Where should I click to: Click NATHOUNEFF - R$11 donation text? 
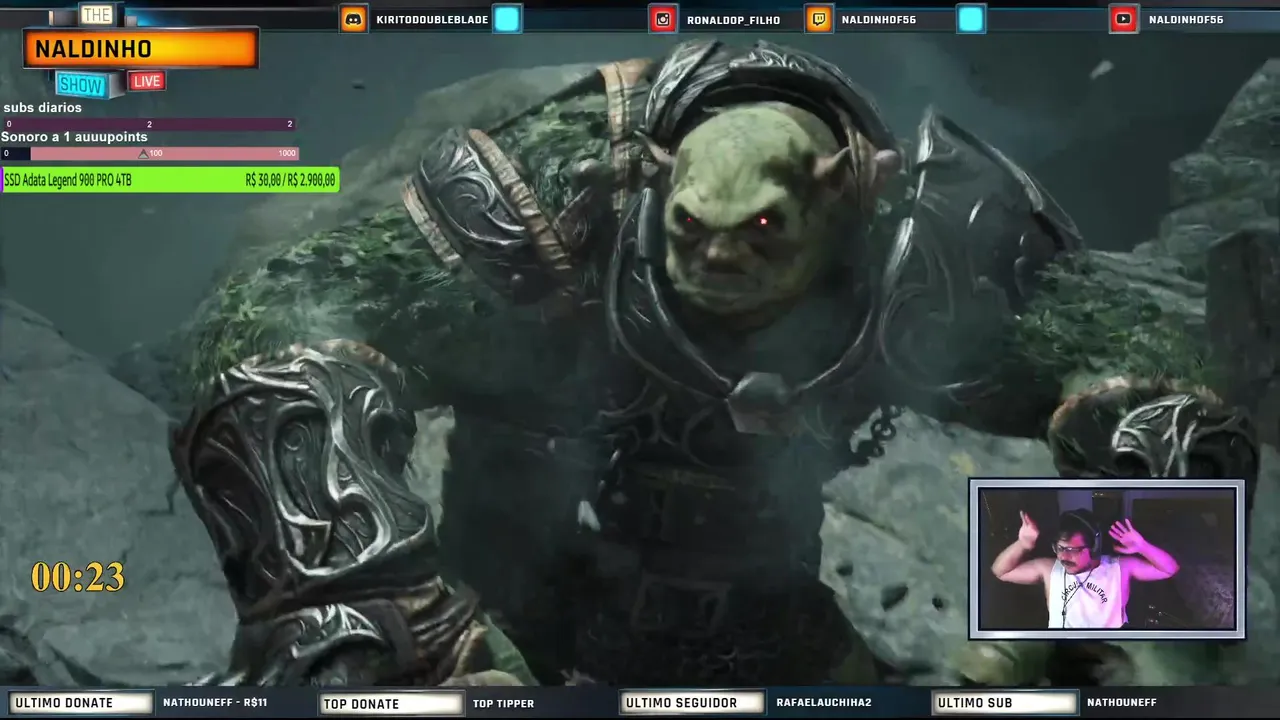click(215, 703)
